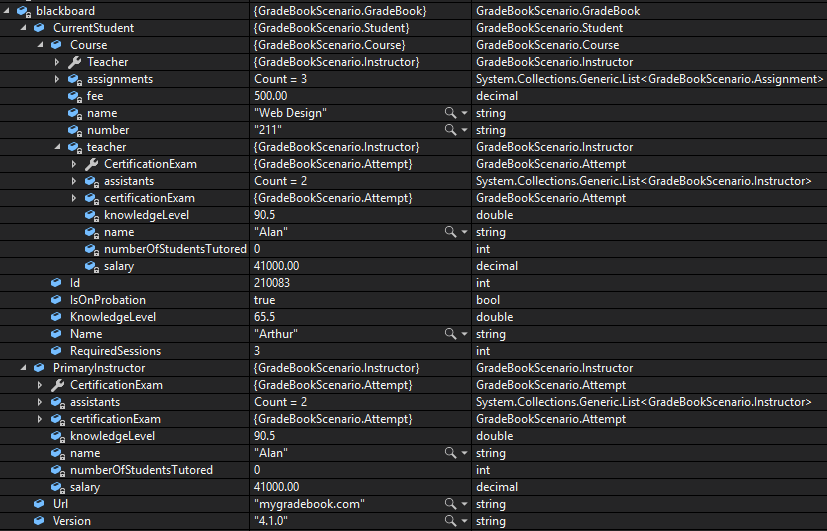
Task: Open magnifier for "Alan" under Course teacher
Action: click(x=450, y=232)
